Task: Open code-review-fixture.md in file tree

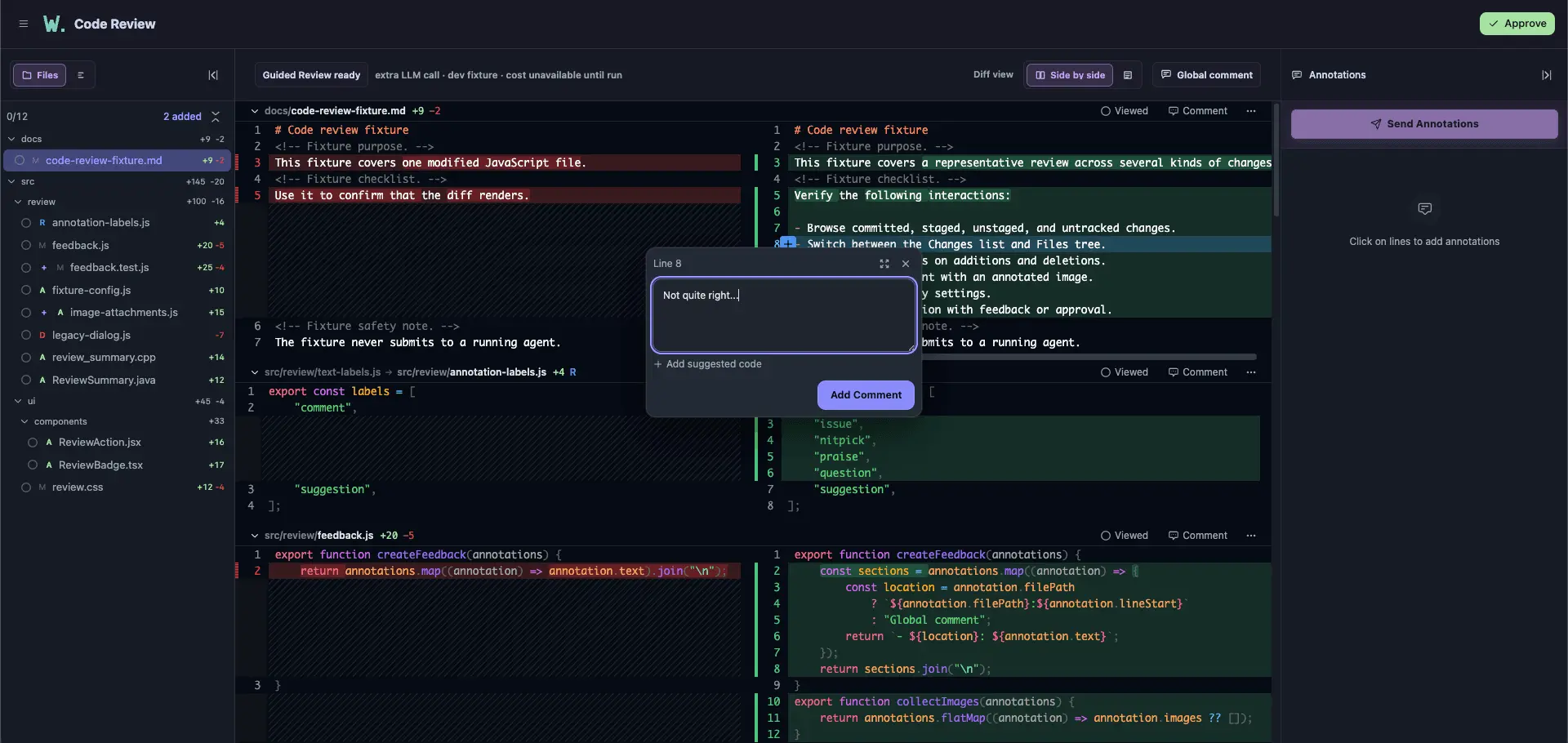Action: coord(117,161)
